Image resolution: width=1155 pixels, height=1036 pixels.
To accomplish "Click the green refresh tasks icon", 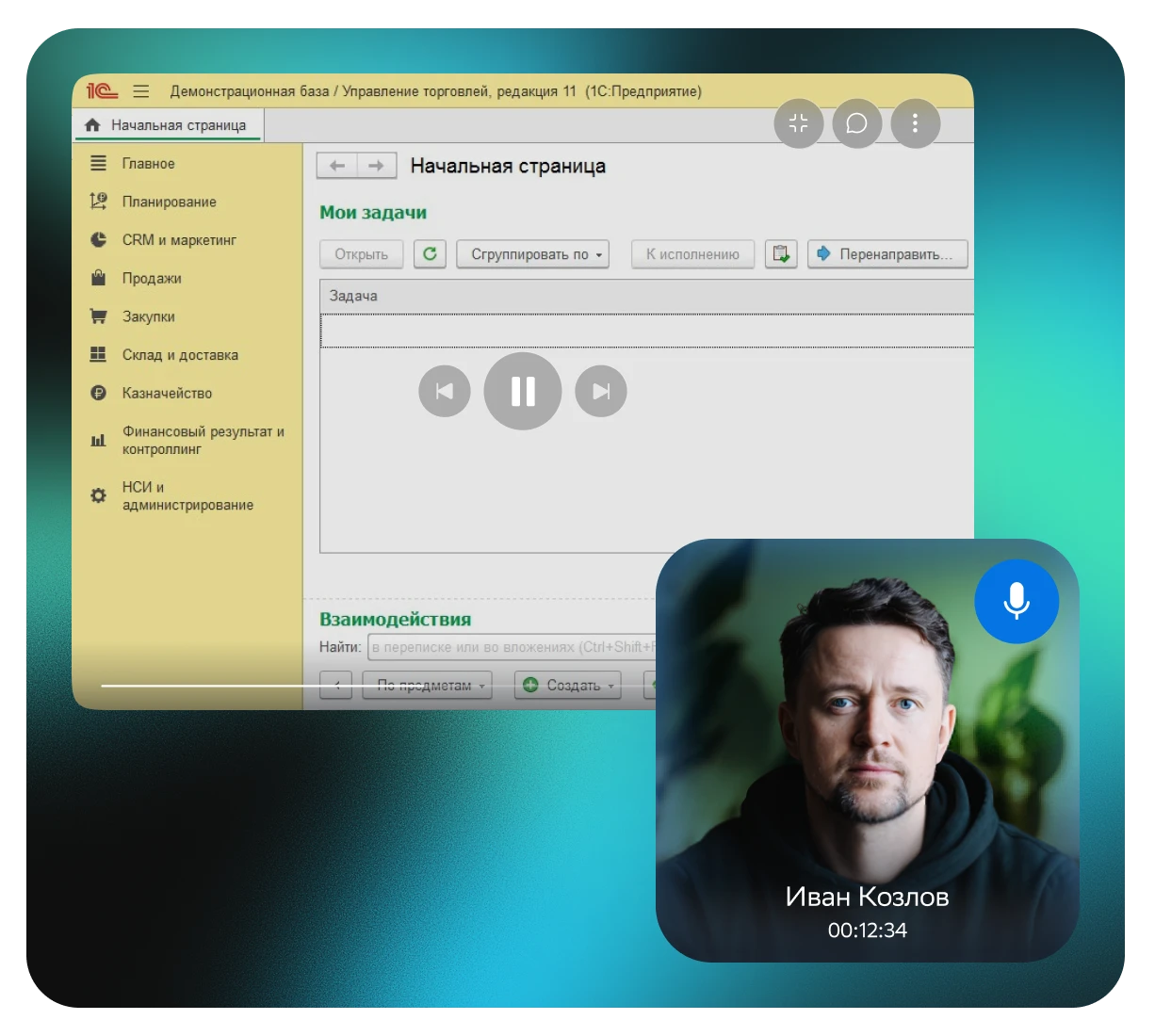I will coord(430,254).
